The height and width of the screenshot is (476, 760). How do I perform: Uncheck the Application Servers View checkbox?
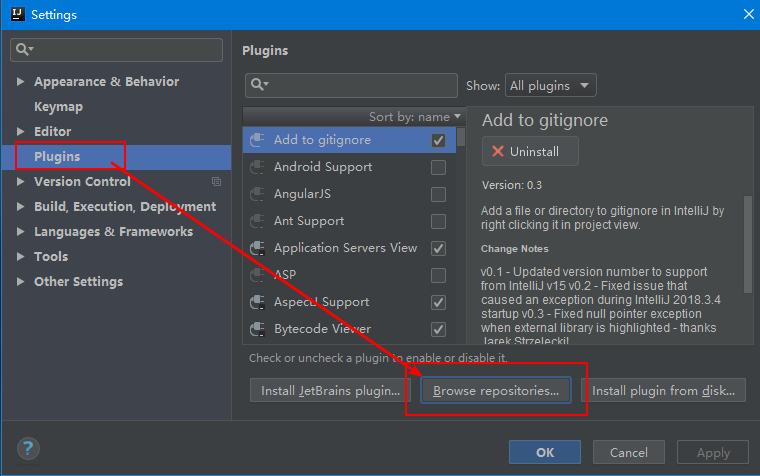click(438, 248)
